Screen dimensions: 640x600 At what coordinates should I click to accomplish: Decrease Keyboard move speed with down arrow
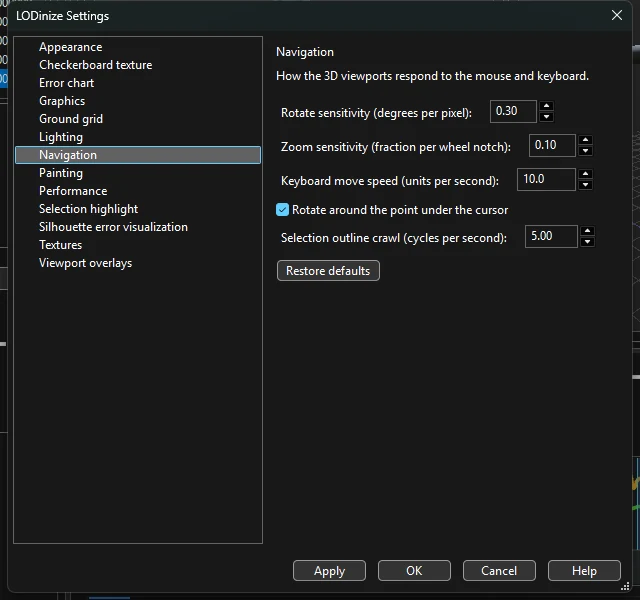586,185
